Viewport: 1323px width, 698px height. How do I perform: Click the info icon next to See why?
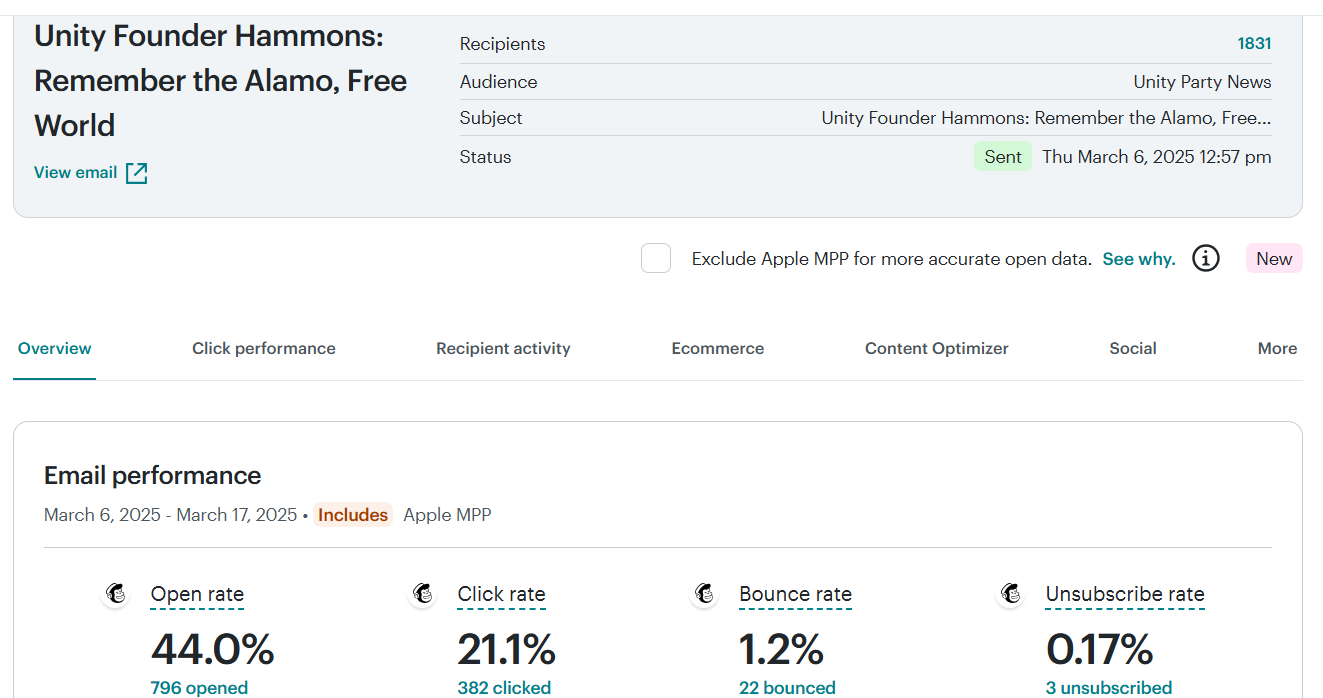(1206, 259)
